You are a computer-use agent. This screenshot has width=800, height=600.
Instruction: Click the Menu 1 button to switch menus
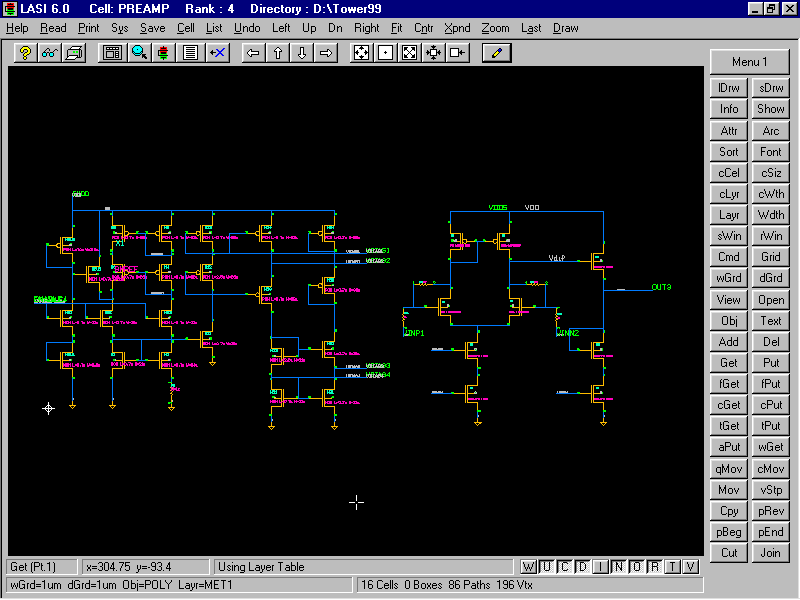[x=749, y=62]
